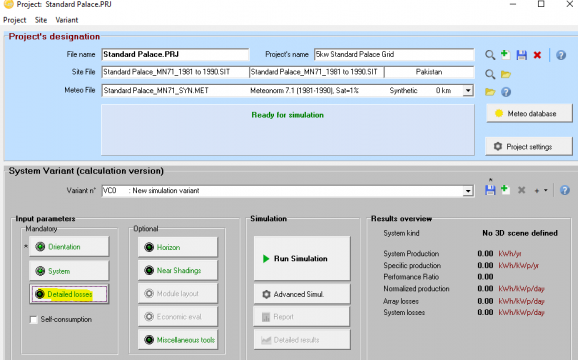The image size is (578, 360).
Task: Click the Detailed results button
Action: (302, 340)
